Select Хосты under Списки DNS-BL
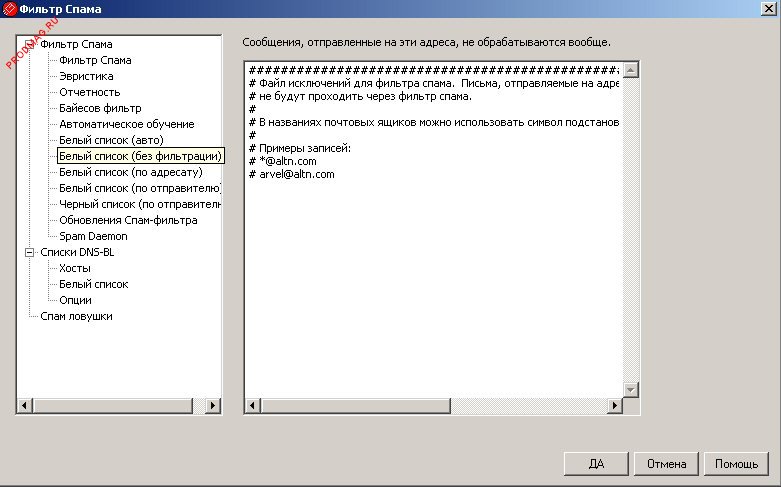Viewport: 781px width, 487px height. (x=75, y=268)
